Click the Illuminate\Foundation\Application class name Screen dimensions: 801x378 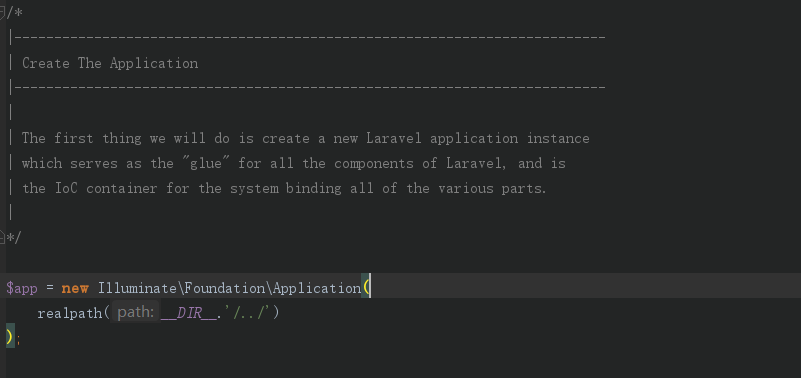(x=229, y=288)
